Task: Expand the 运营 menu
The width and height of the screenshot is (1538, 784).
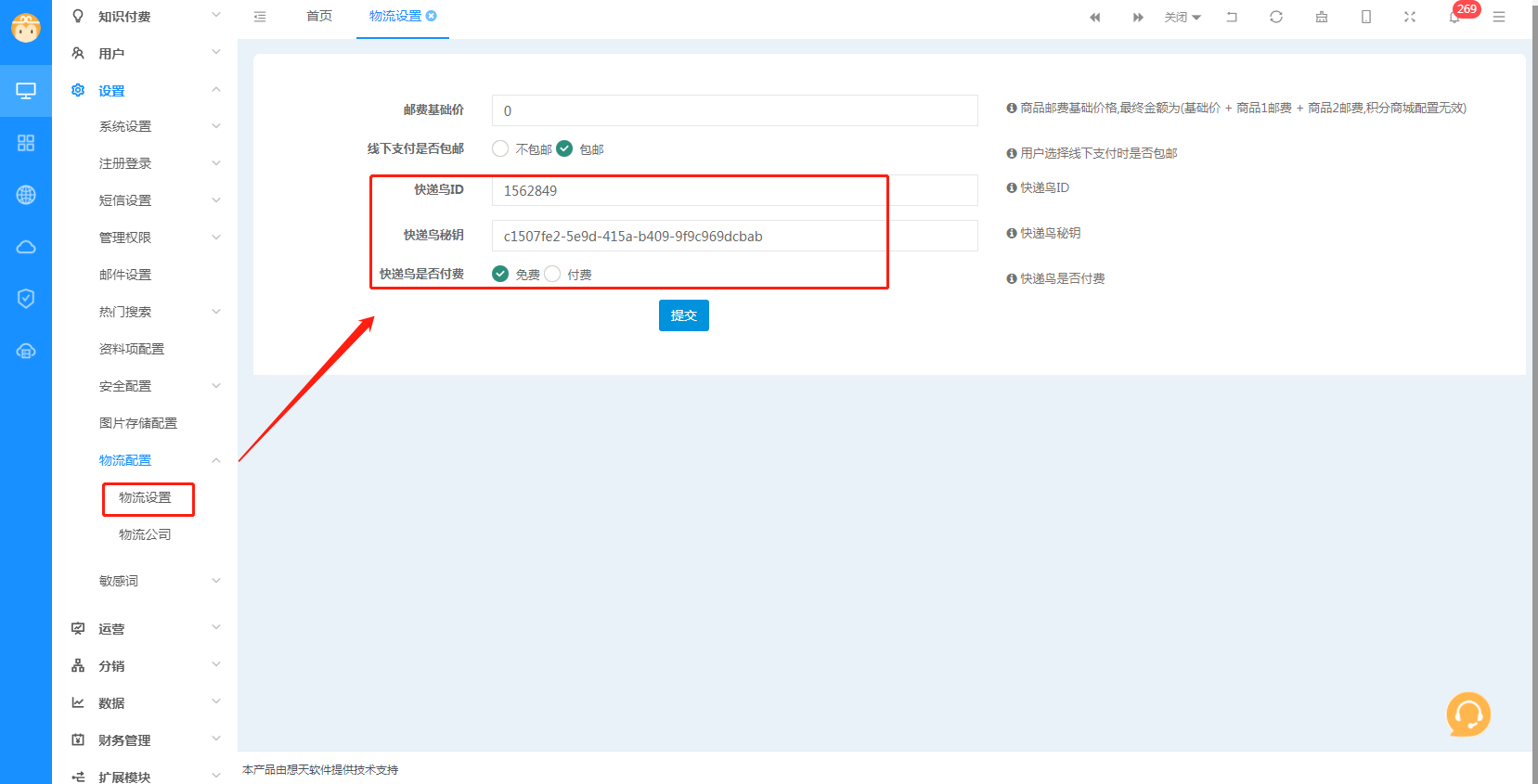Action: point(216,627)
